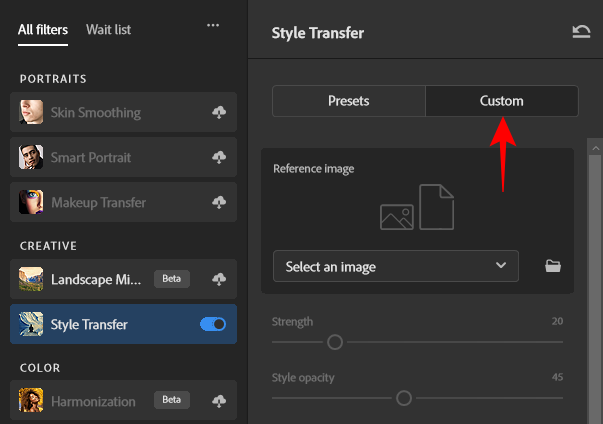
Task: Click the PORTRAITS section heading
Action: click(x=53, y=79)
